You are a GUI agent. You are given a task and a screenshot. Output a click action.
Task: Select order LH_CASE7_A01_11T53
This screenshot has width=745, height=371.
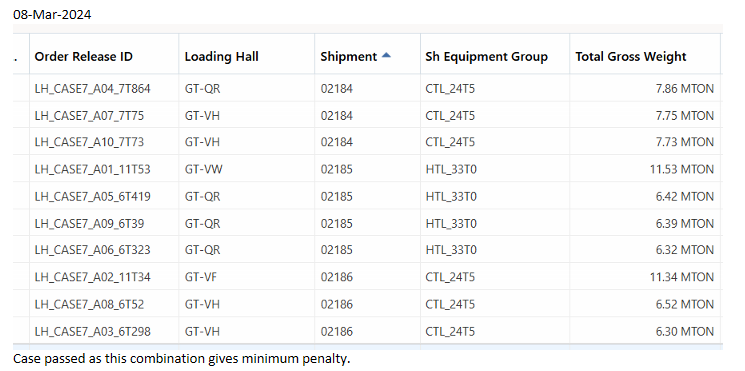(93, 169)
